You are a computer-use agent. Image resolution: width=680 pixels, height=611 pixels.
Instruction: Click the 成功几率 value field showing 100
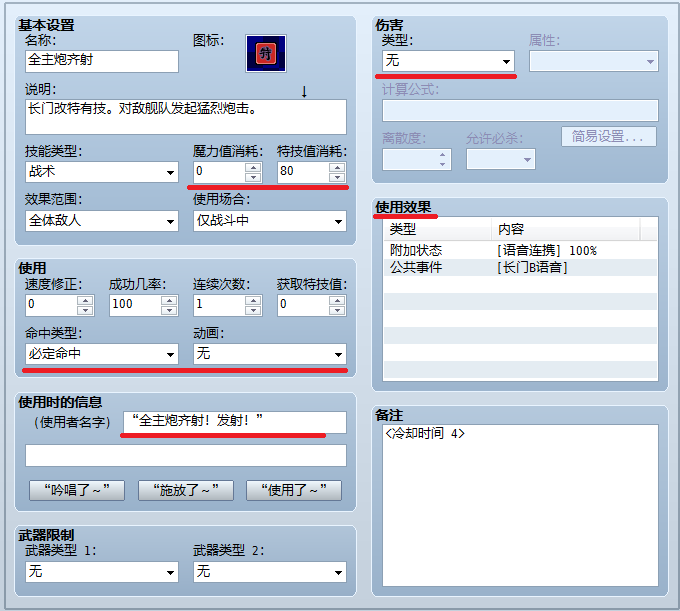[x=135, y=305]
